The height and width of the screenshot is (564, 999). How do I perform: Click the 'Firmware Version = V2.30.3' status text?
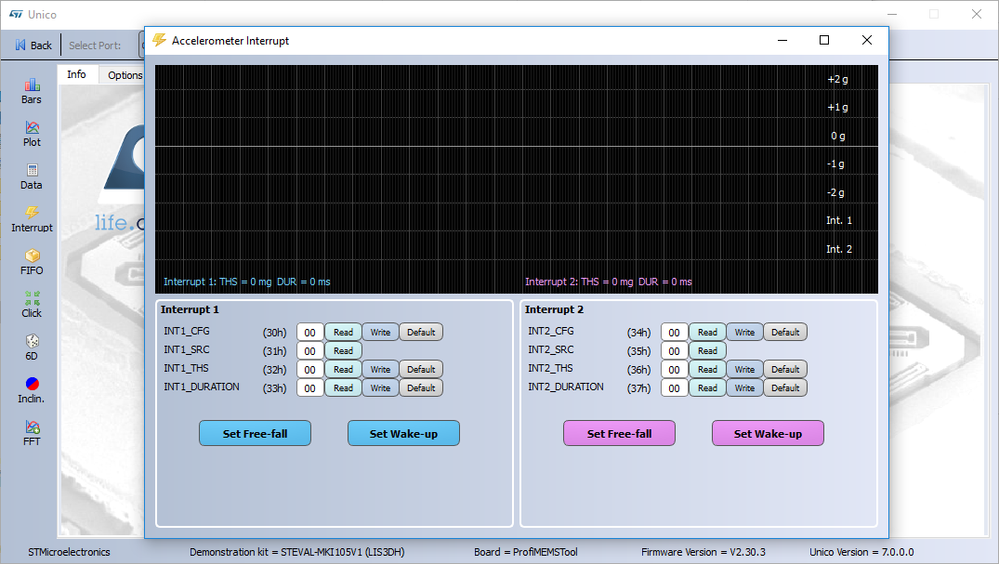[703, 552]
